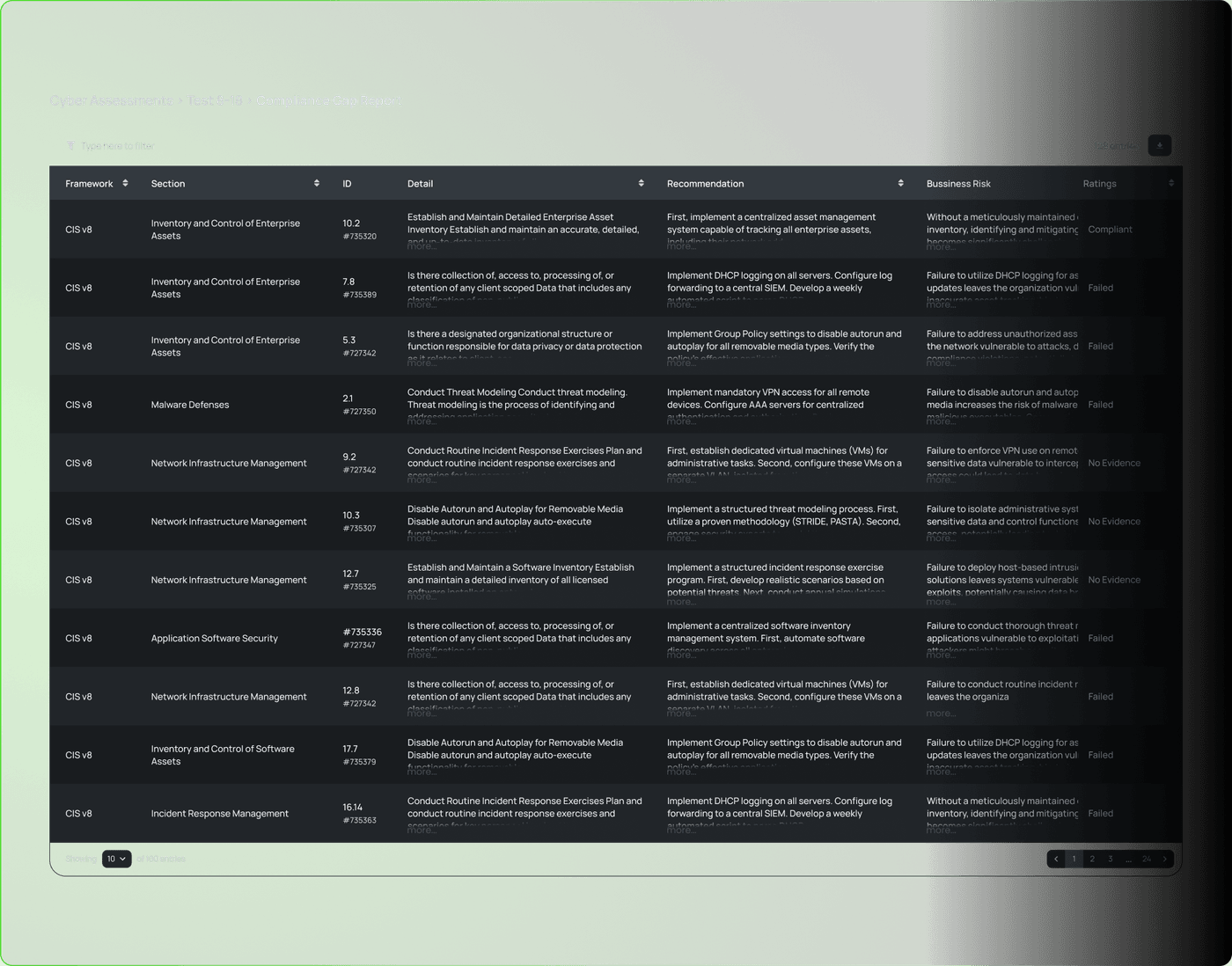This screenshot has height=966, width=1232.
Task: Go to previous page with left chevron
Action: (1055, 859)
